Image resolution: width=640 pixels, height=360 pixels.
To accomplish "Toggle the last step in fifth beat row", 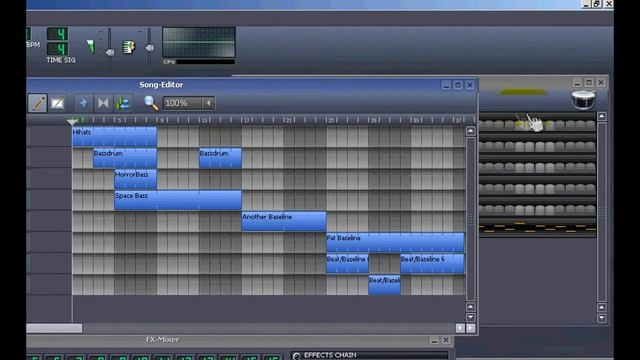I will (x=591, y=209).
